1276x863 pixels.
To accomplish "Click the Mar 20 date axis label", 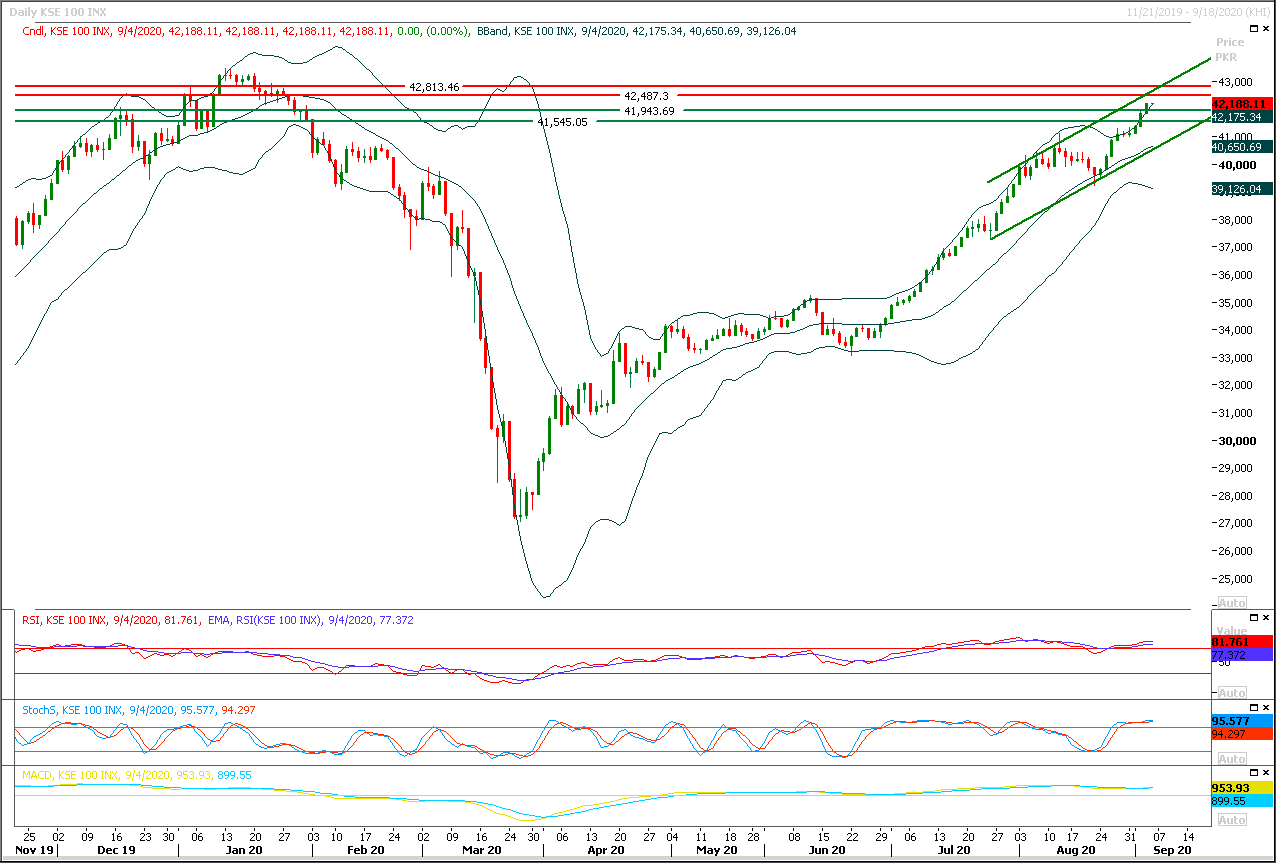I will (x=482, y=850).
